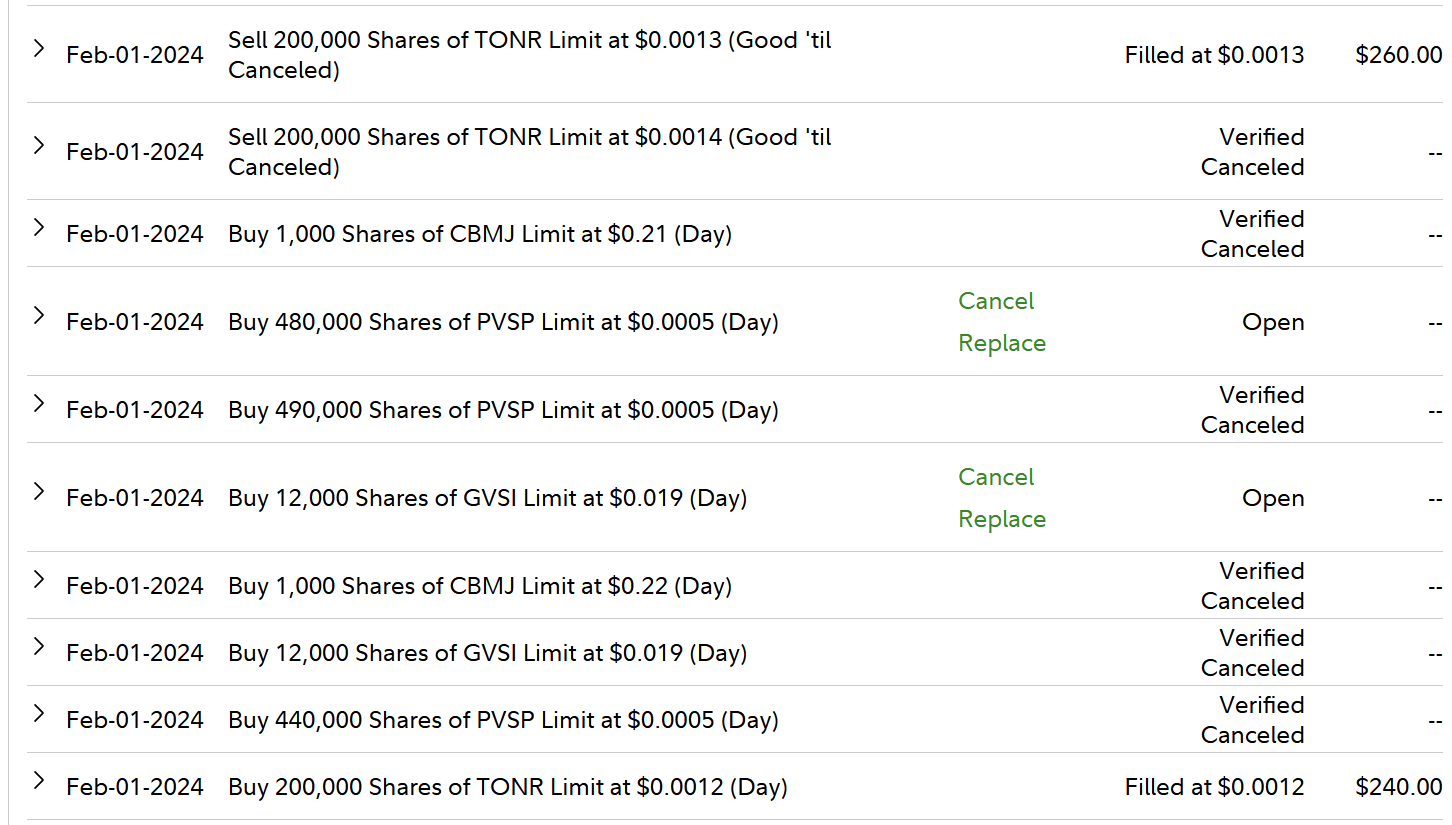
Task: Expand the TONR buy order at $0.0012
Action: (x=39, y=780)
